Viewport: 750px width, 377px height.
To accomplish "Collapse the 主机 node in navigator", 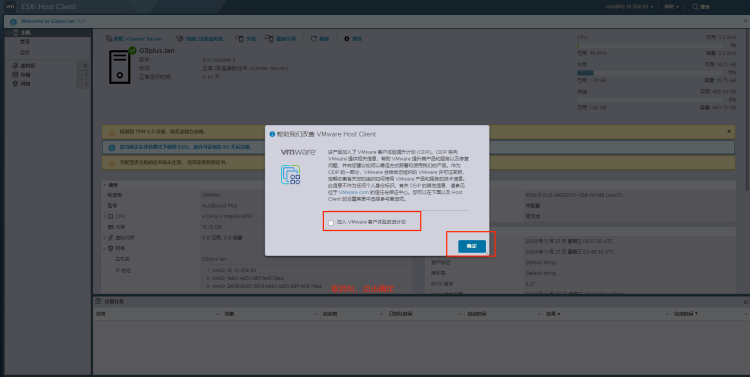I will 9,33.
